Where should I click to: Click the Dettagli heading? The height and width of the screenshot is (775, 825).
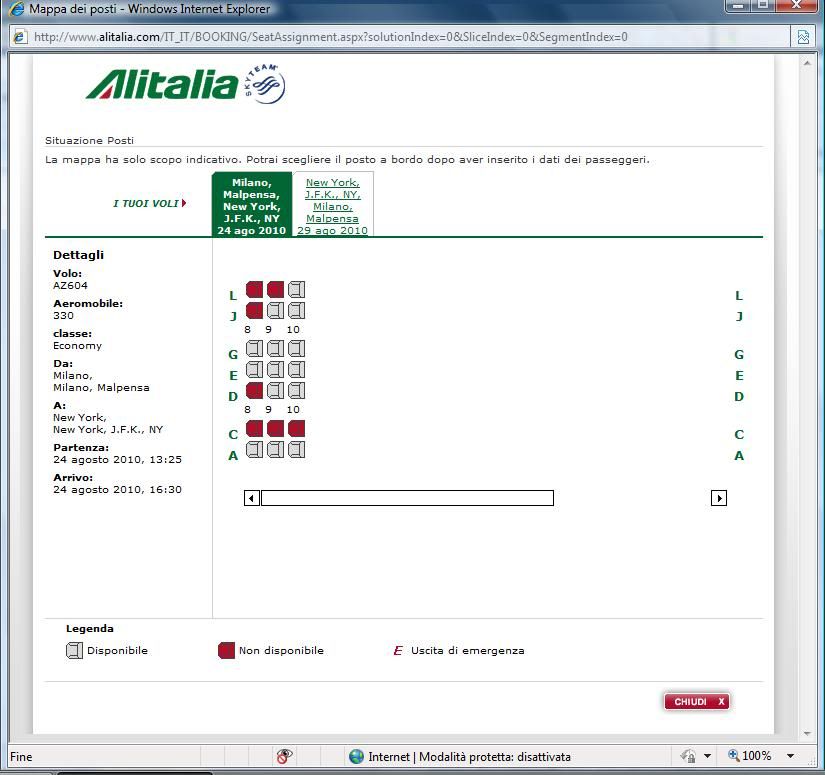click(78, 255)
